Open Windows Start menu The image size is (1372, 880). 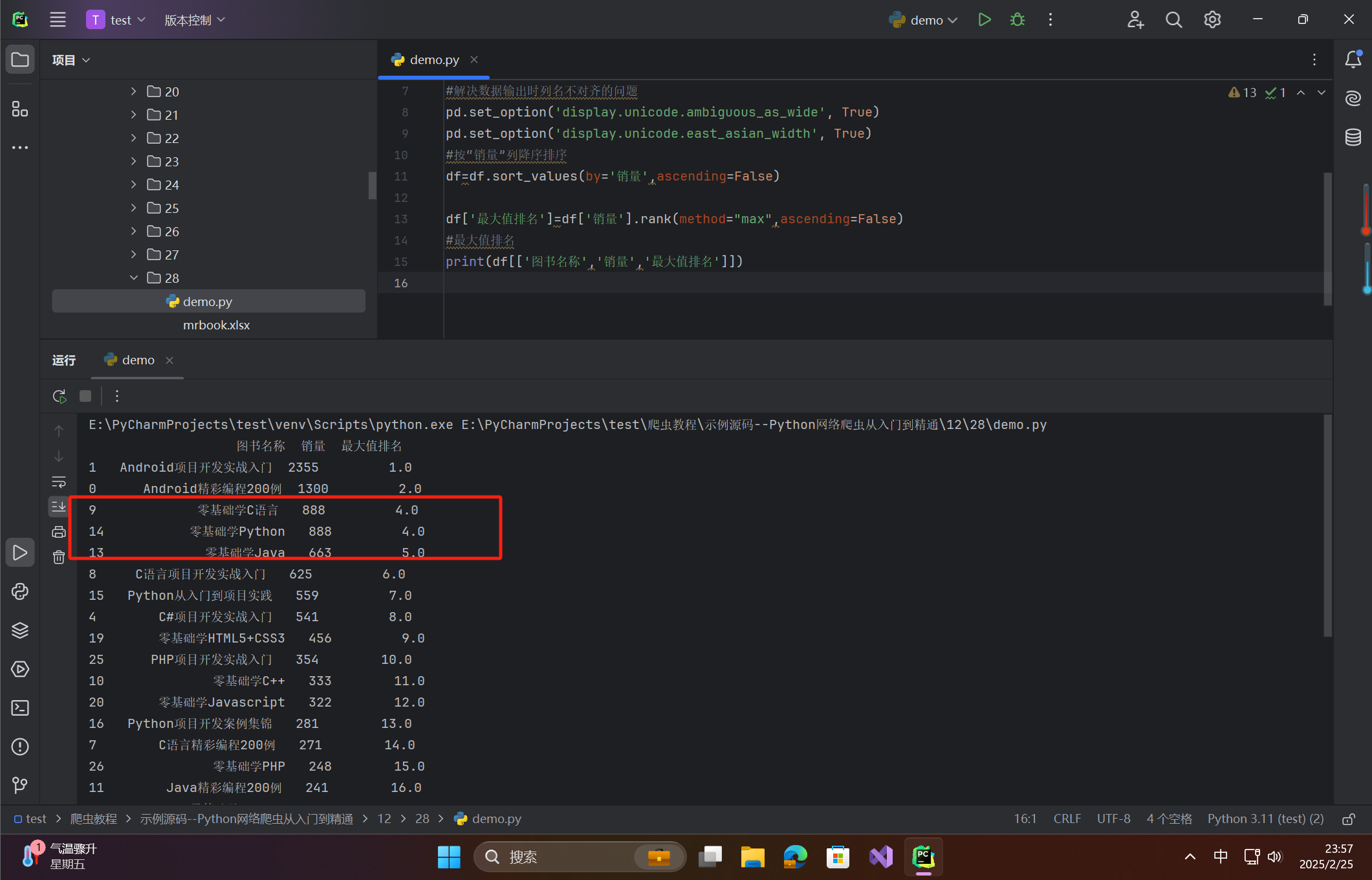pos(449,857)
